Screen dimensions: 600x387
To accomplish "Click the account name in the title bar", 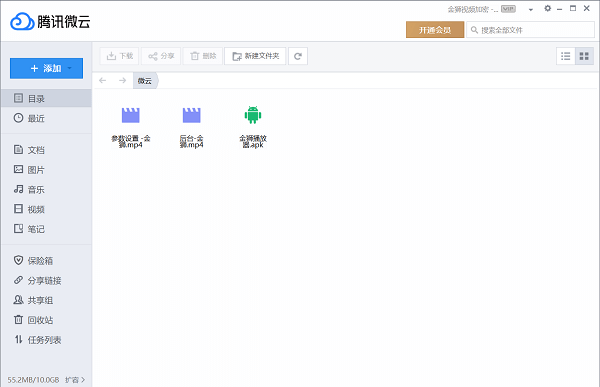I will (x=473, y=9).
